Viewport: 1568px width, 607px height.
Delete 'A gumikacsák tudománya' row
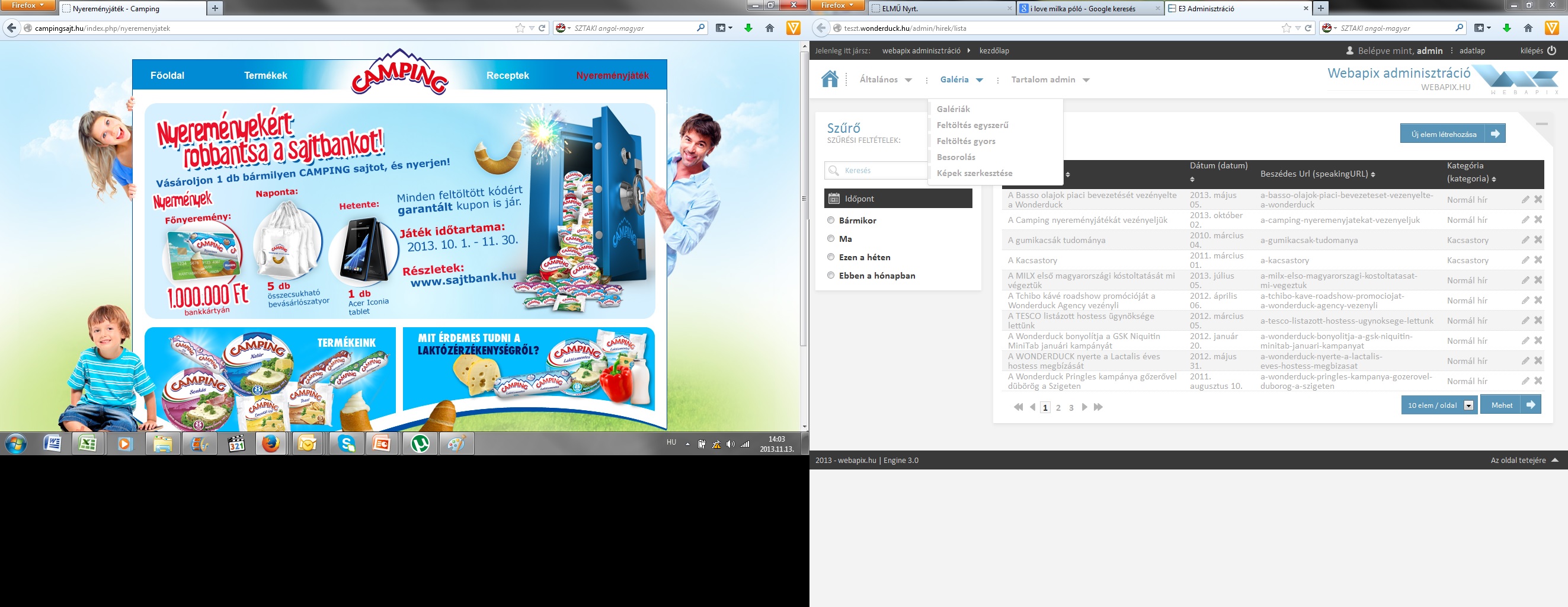1538,240
